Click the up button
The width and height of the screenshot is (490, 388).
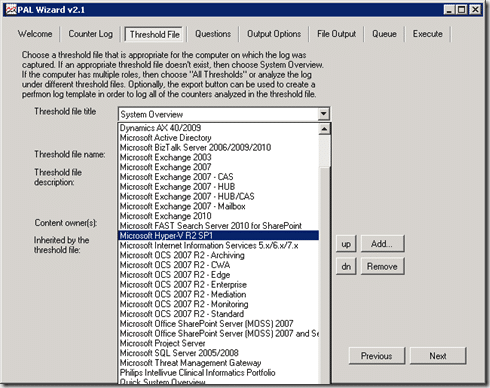(346, 244)
